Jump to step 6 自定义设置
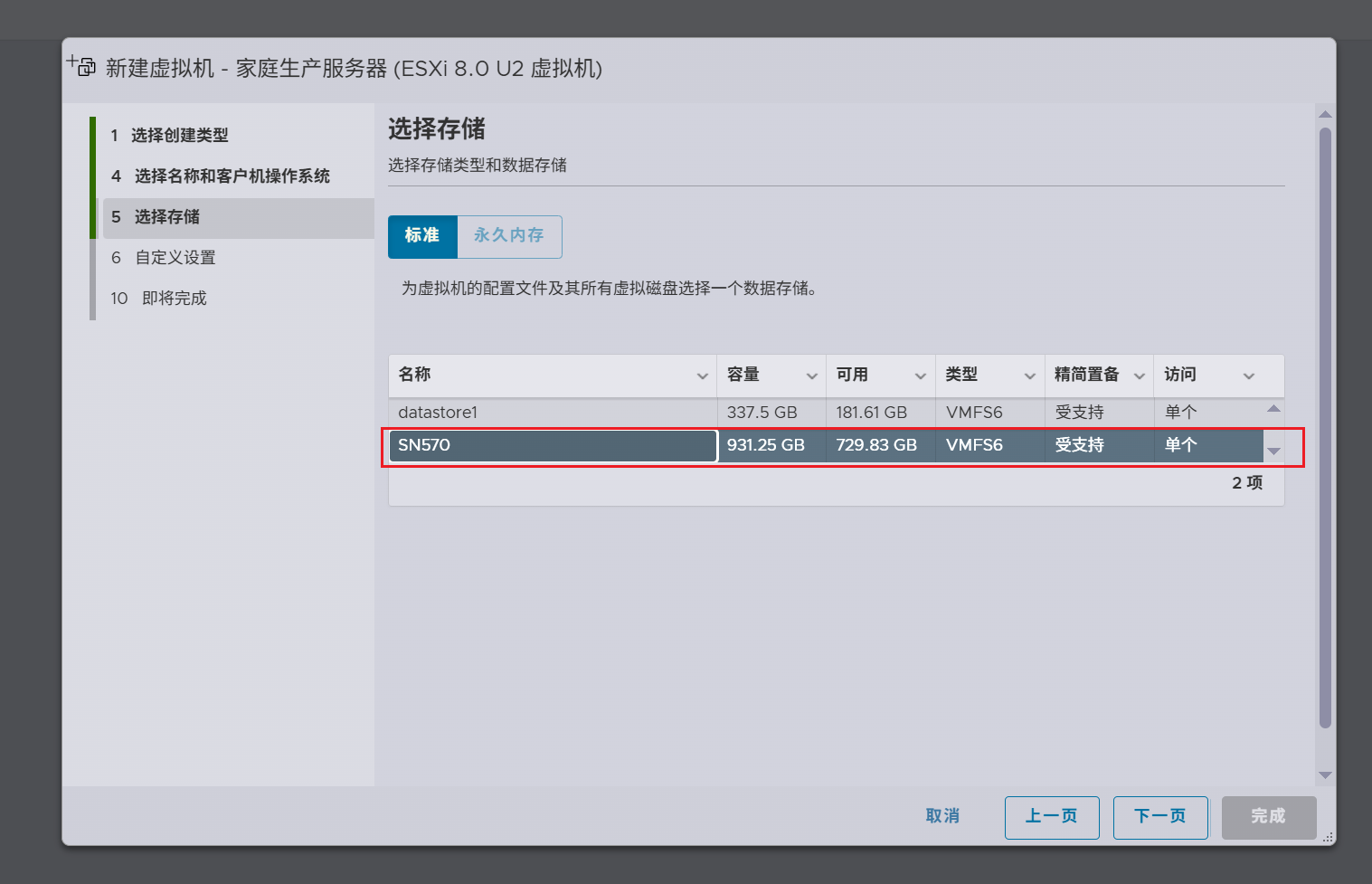The height and width of the screenshot is (884, 1372). (175, 258)
